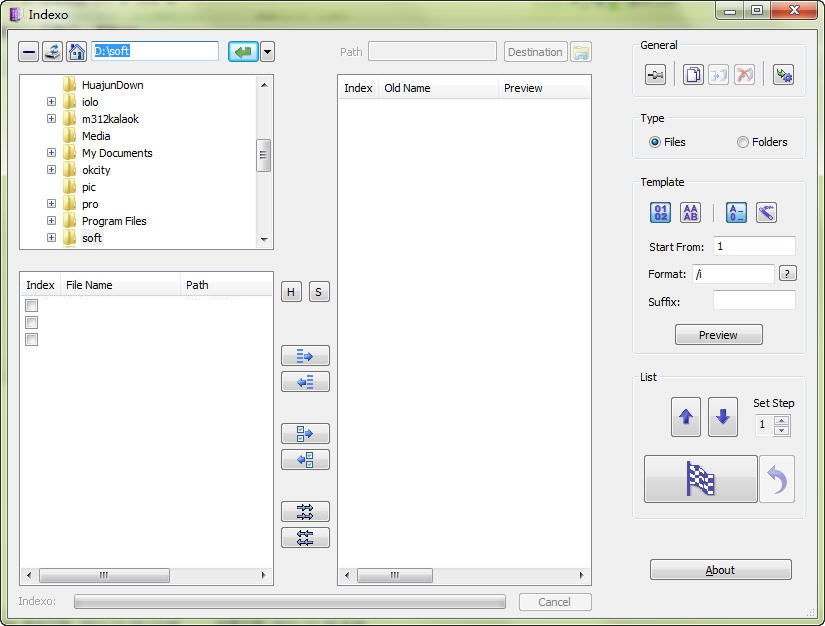Select the Files radio button
Screen dimensions: 825x626
[x=655, y=142]
